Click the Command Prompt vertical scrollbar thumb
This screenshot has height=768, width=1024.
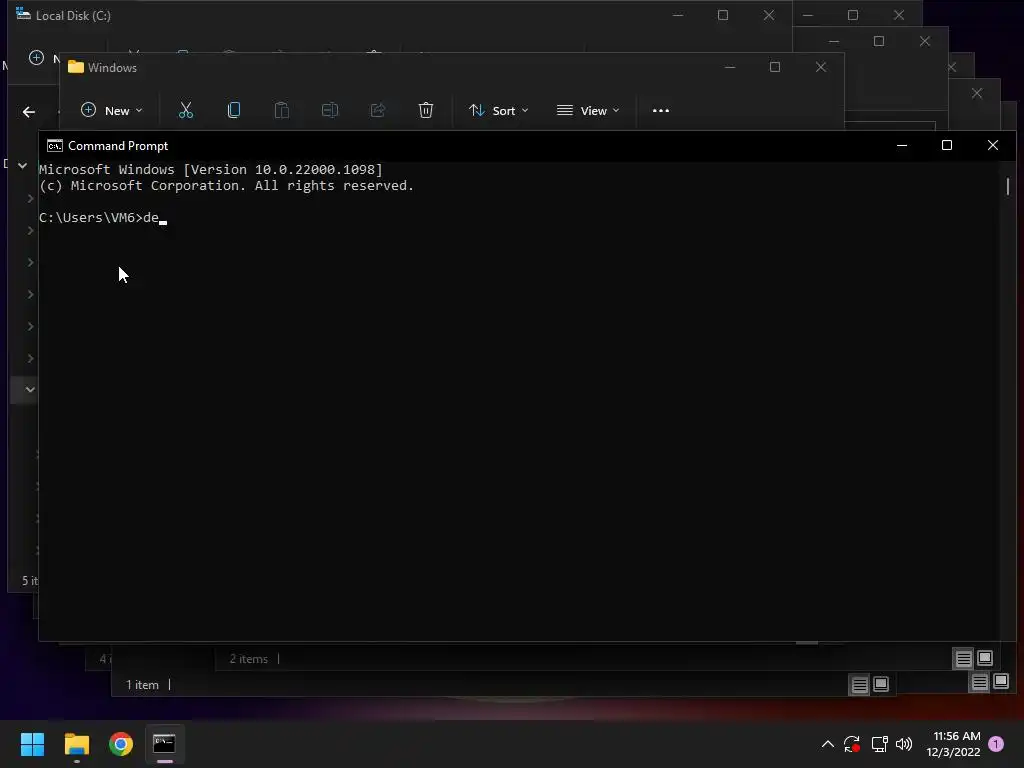tap(1008, 186)
